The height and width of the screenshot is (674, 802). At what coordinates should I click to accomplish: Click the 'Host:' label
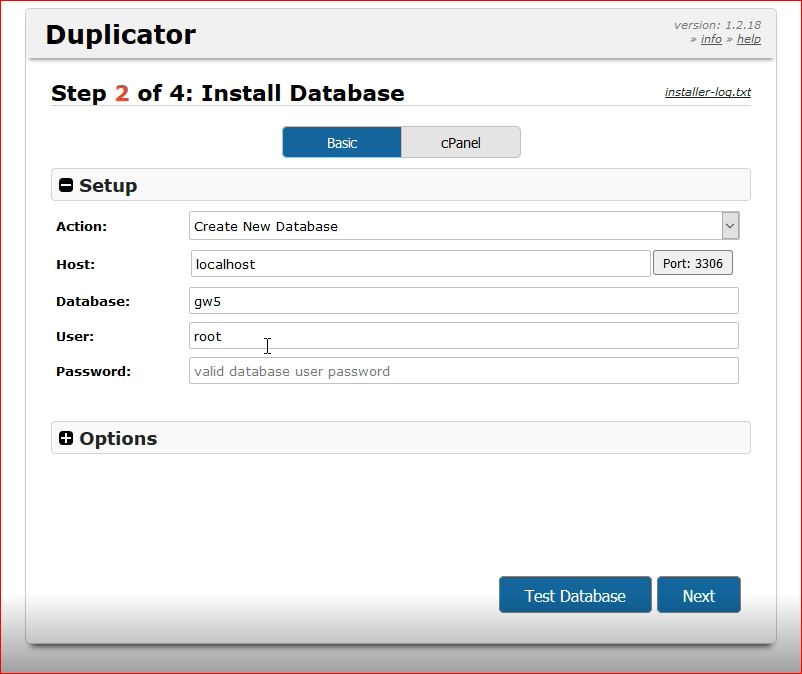tap(75, 264)
